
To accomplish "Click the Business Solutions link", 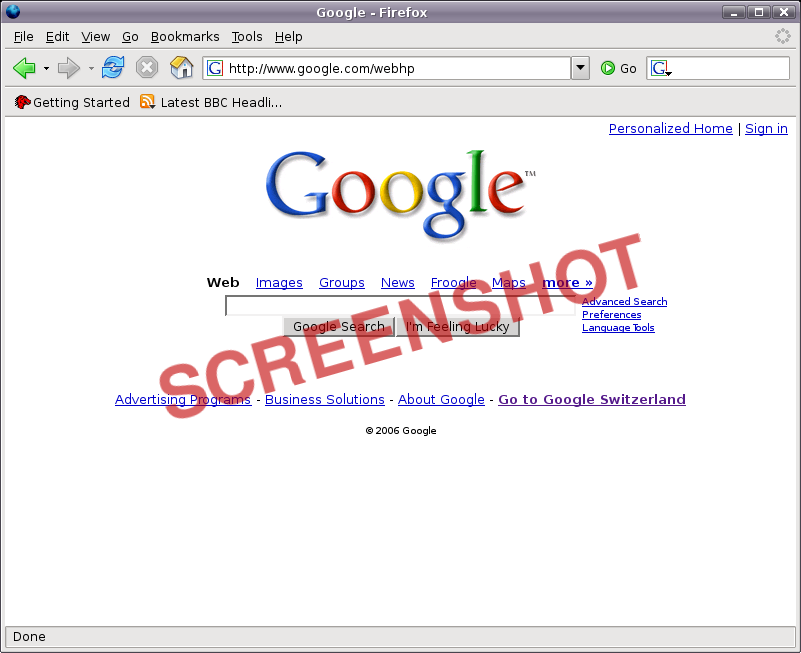I will [x=324, y=400].
